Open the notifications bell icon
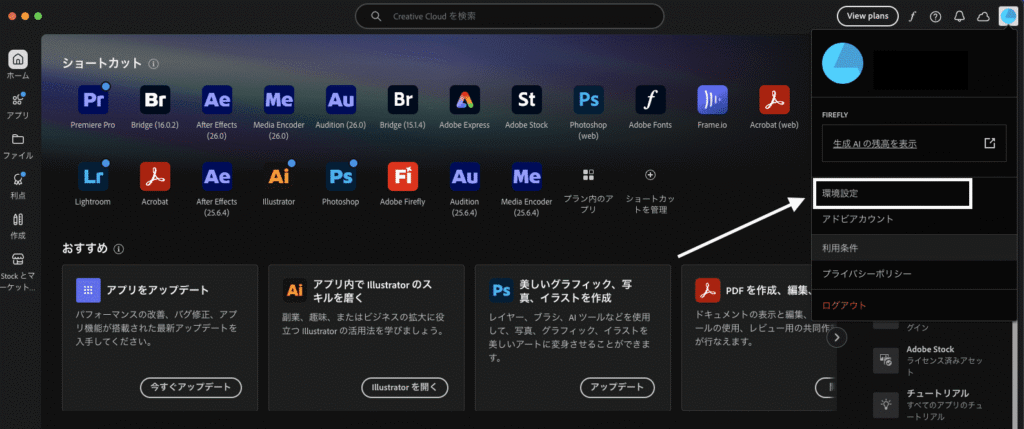Screen dimensions: 1024x429 tap(959, 17)
